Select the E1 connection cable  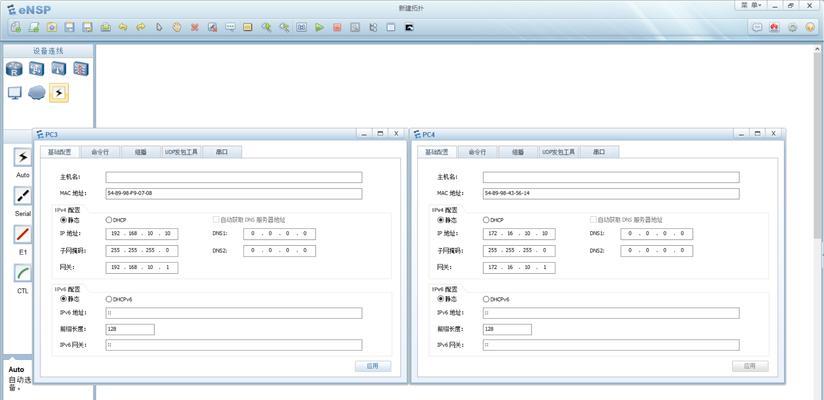pyautogui.click(x=23, y=234)
